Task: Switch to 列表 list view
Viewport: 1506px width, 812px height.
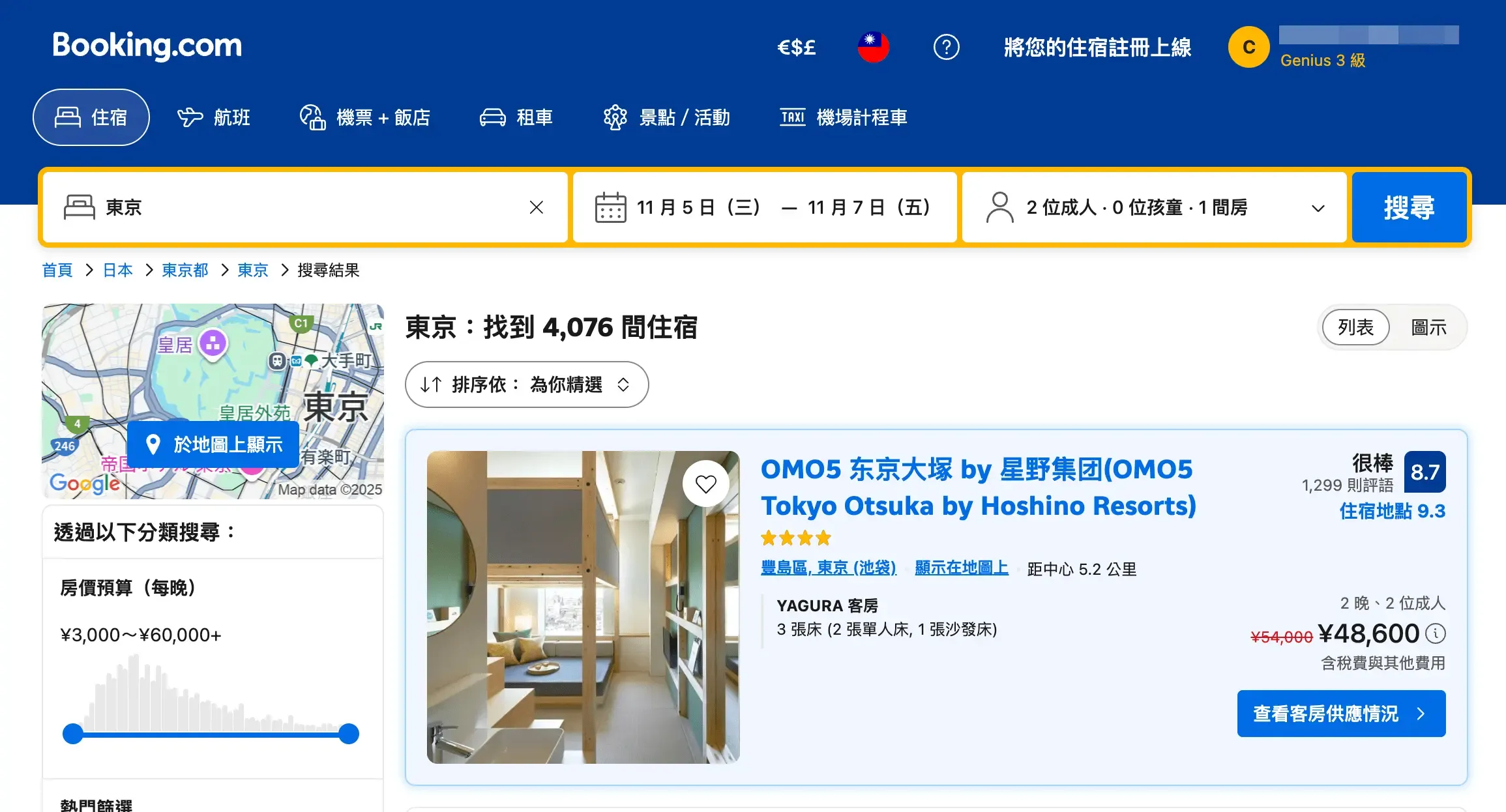Action: pyautogui.click(x=1355, y=327)
